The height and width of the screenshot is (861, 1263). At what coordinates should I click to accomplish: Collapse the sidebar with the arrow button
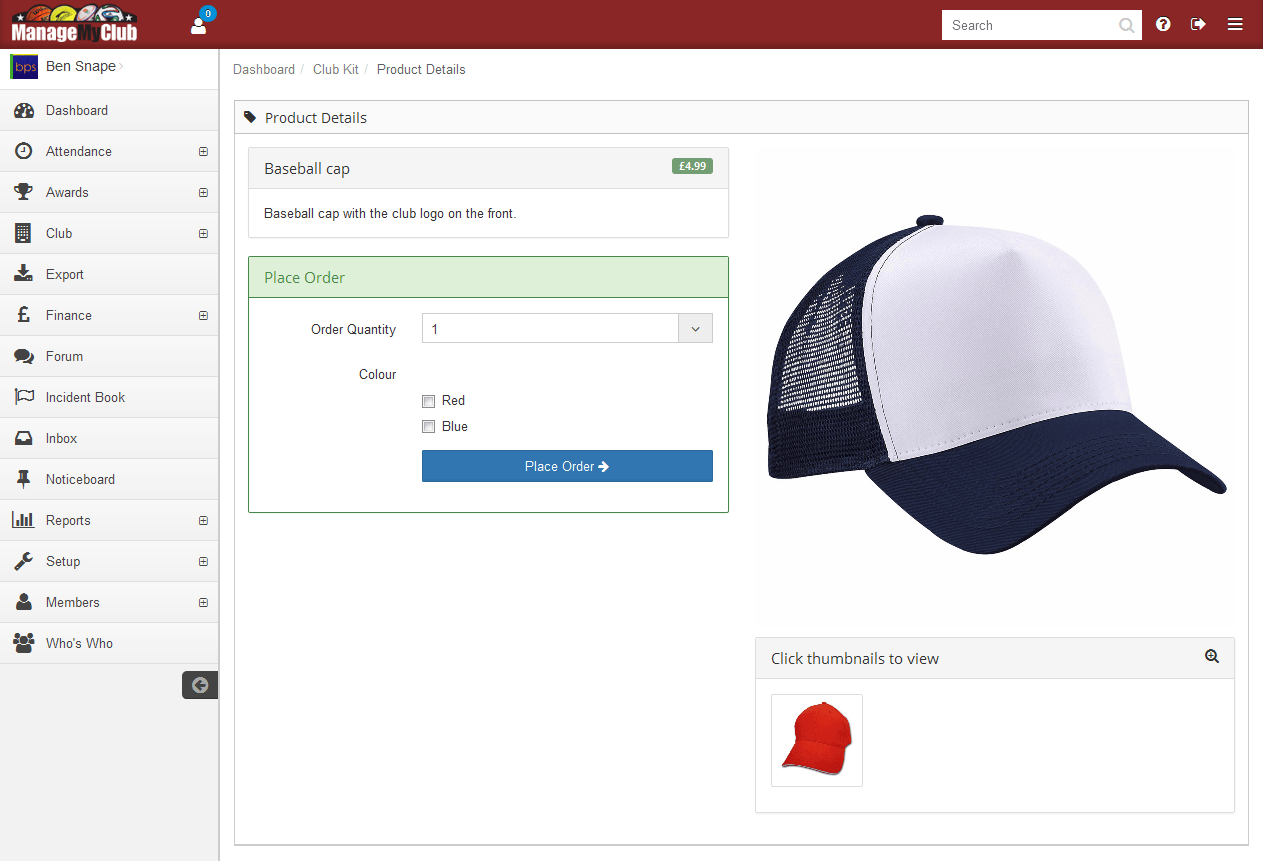click(200, 685)
